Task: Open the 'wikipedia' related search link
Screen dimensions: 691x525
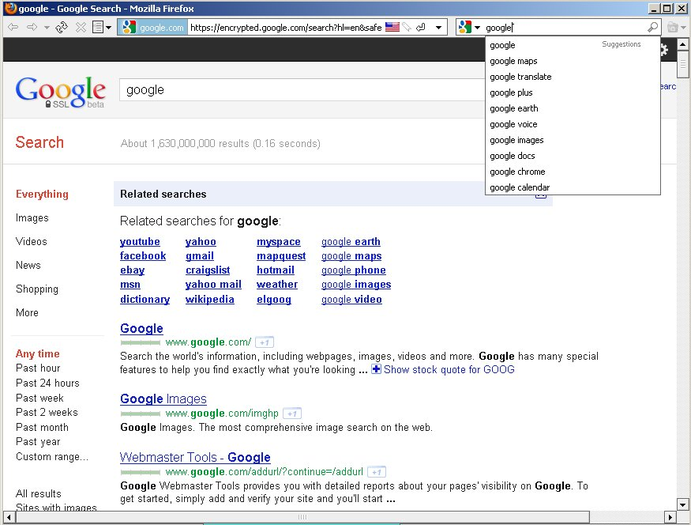Action: click(x=210, y=299)
